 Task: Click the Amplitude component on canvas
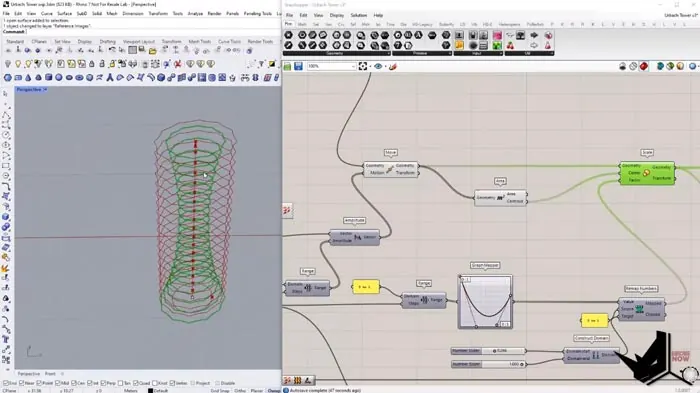pos(354,237)
